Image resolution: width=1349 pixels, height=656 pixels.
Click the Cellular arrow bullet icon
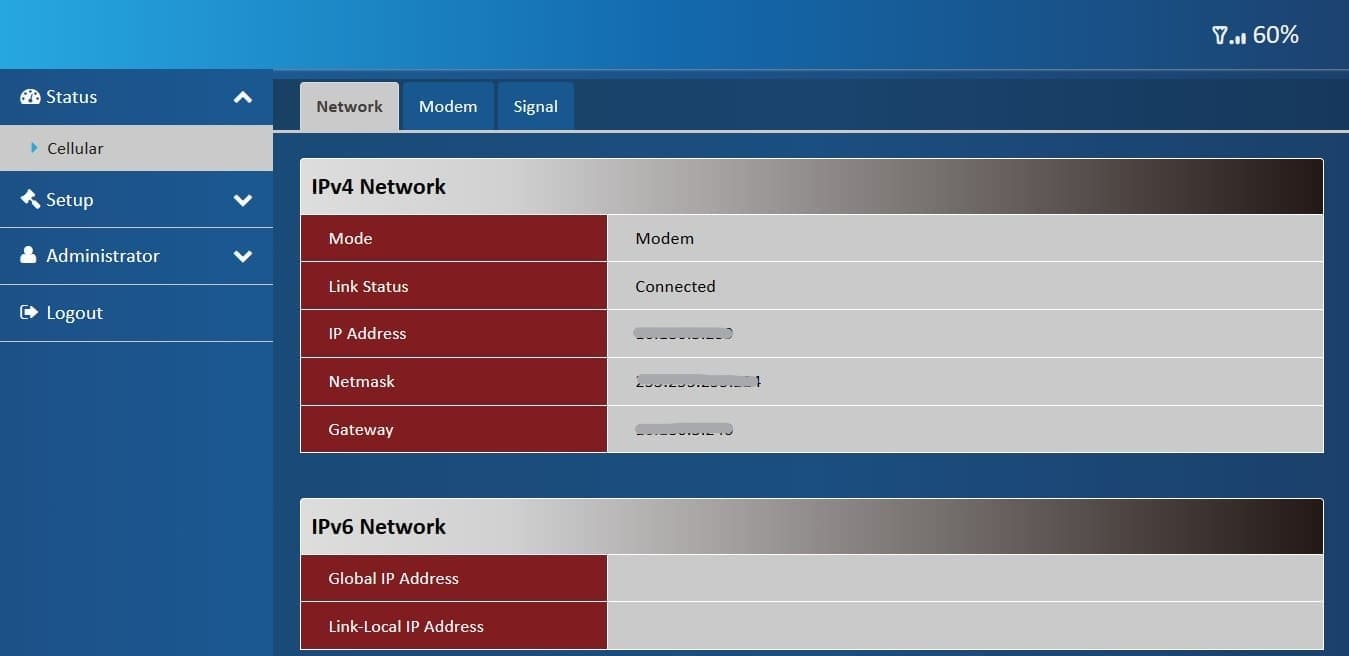click(35, 148)
